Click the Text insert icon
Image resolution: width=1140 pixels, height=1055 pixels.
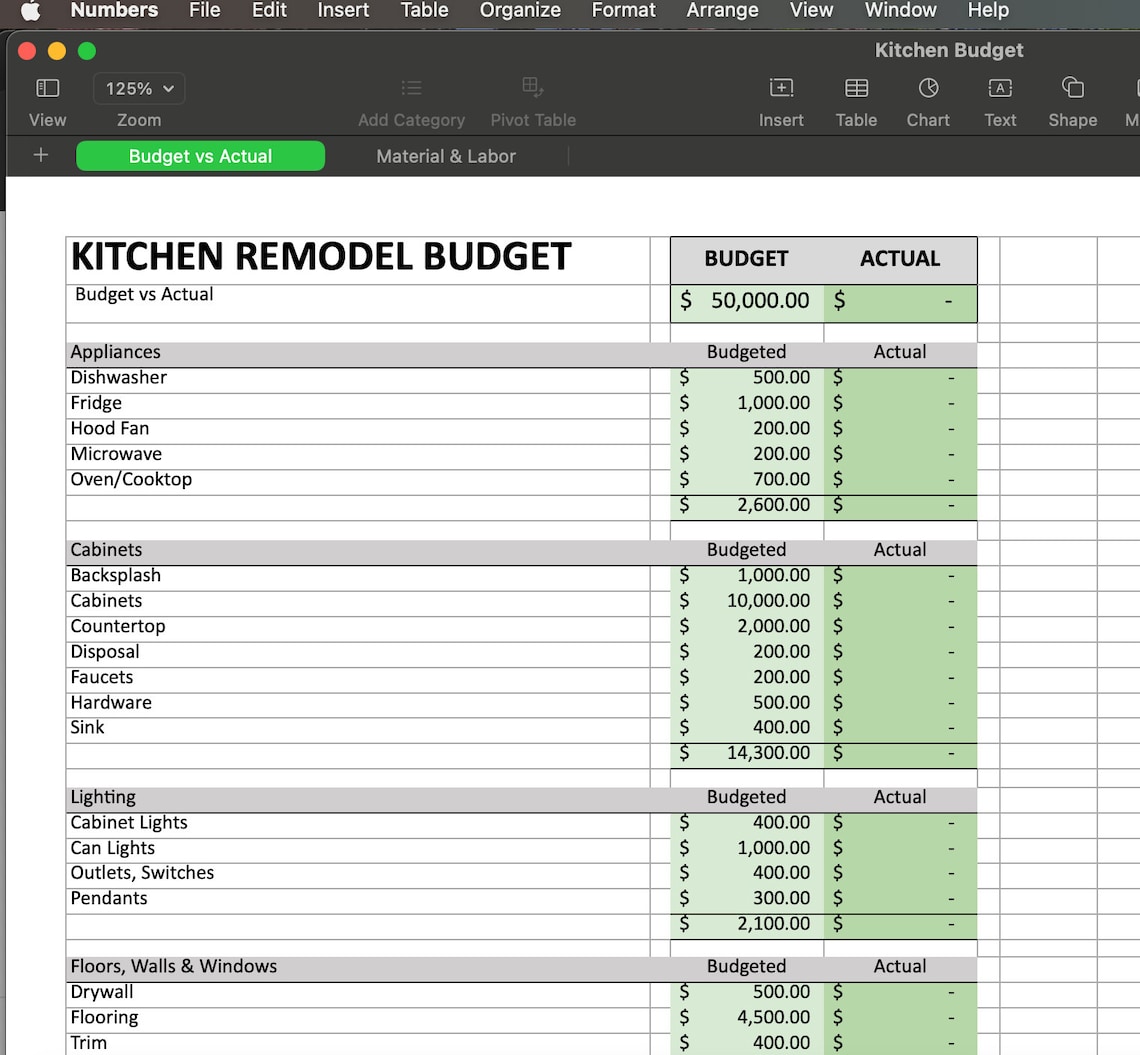(x=1000, y=88)
